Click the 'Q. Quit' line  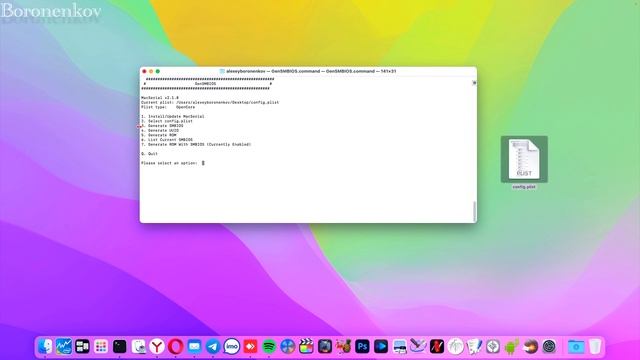coord(149,154)
